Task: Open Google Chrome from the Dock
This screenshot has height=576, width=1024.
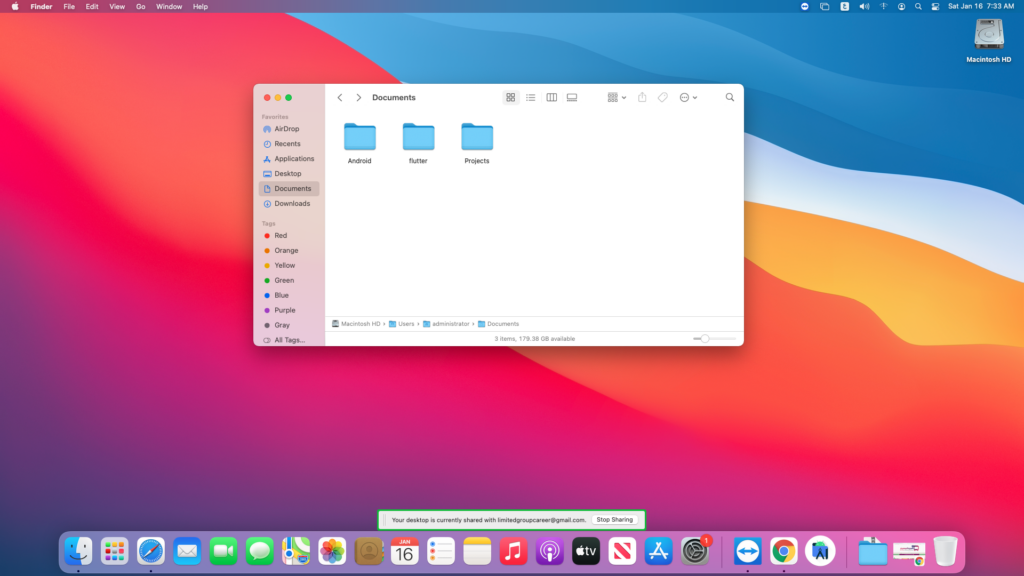Action: tap(784, 552)
